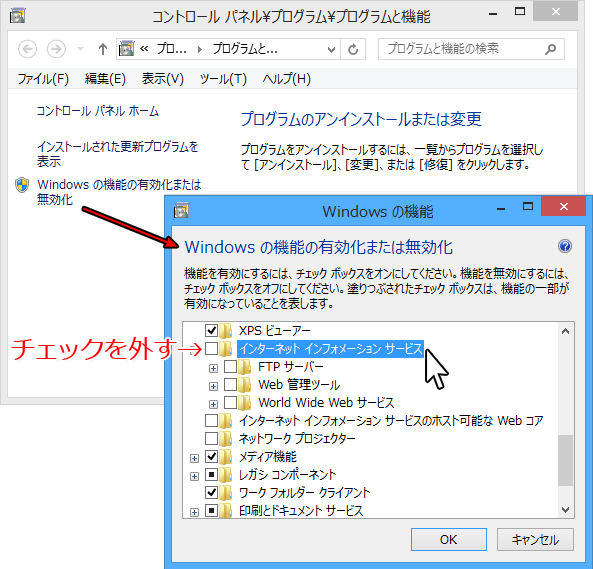Click the magnifier icon in search box
Screen dimensions: 593x569
(x=551, y=49)
